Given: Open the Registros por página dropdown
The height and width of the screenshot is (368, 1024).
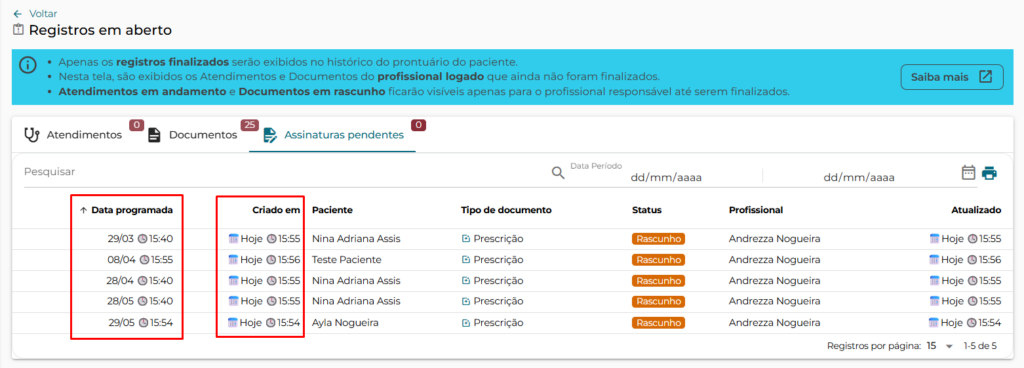Looking at the screenshot, I should coord(940,346).
